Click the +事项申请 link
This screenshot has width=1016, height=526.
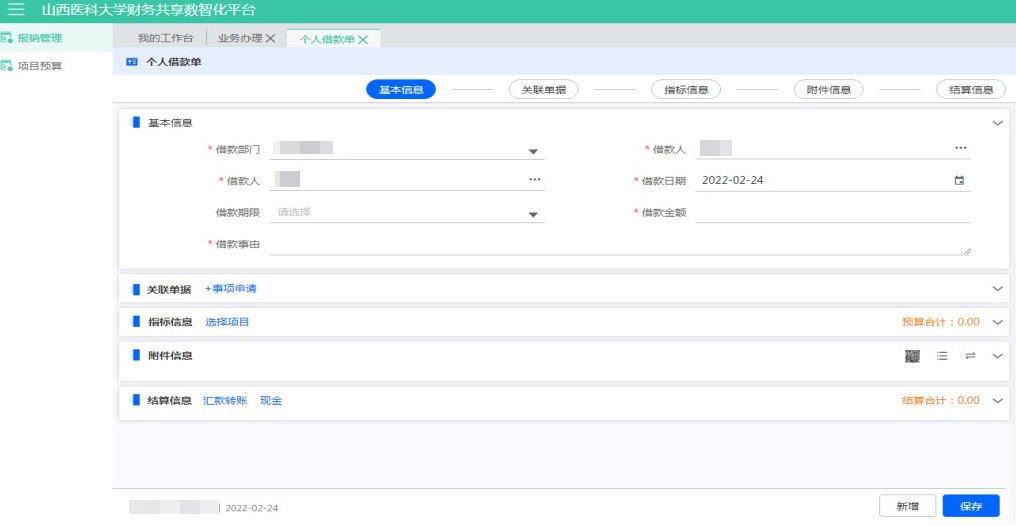click(231, 289)
